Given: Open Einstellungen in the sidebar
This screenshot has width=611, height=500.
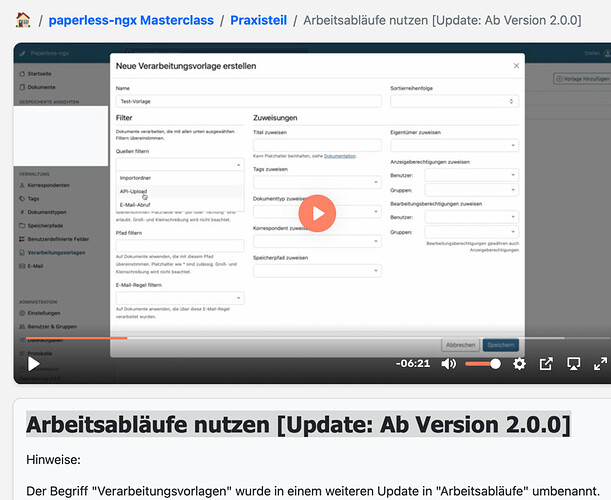Looking at the screenshot, I should tap(44, 313).
